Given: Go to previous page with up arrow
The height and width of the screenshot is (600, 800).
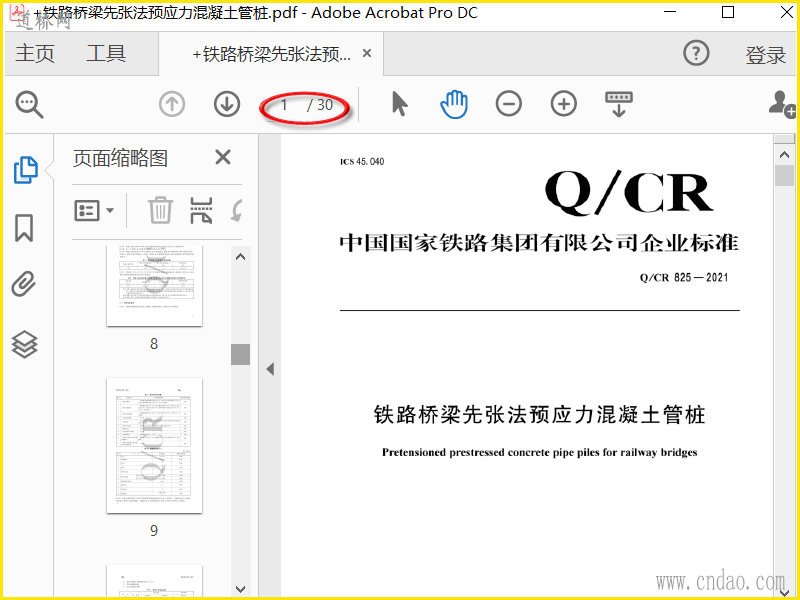Looking at the screenshot, I should click(172, 105).
